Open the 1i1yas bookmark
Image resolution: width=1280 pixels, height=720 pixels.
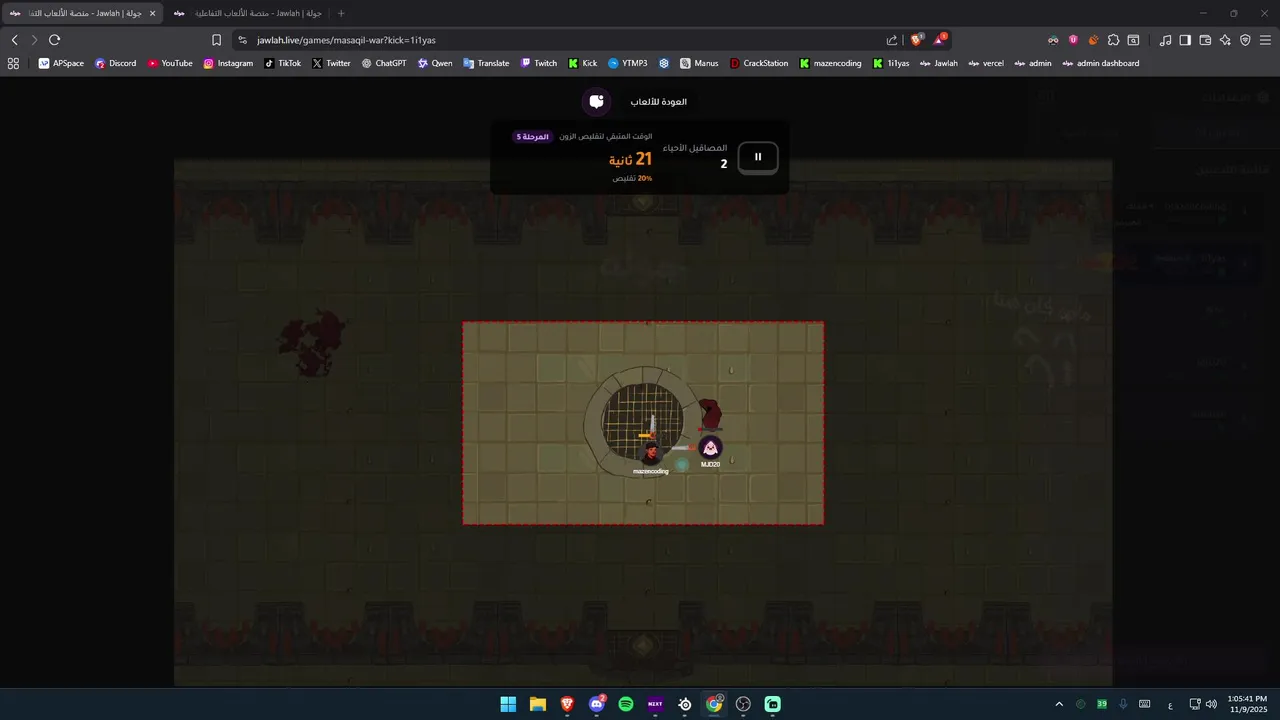coord(891,63)
